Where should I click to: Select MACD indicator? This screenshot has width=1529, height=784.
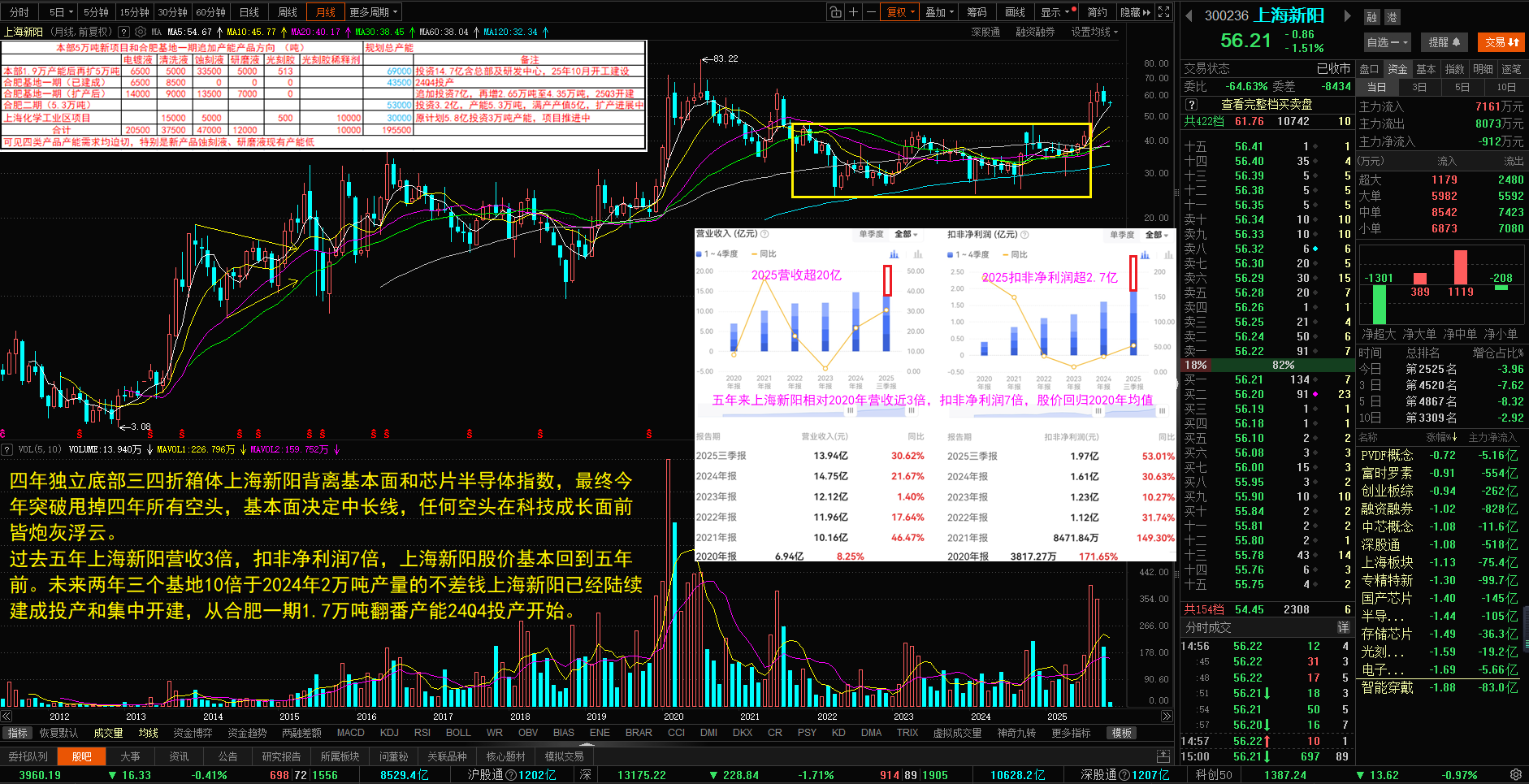tap(350, 733)
